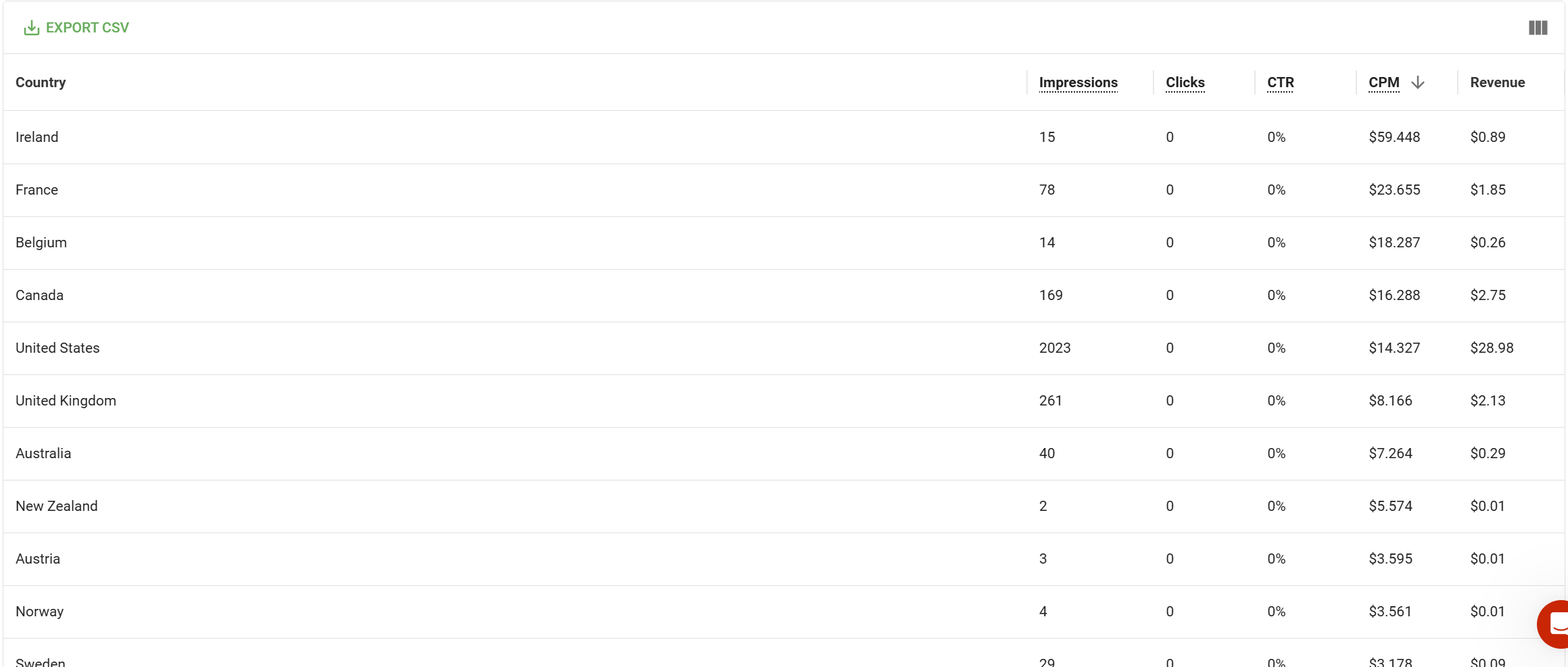Click the CPM sort arrow icon
Screen dimensions: 1568x667
[1418, 82]
